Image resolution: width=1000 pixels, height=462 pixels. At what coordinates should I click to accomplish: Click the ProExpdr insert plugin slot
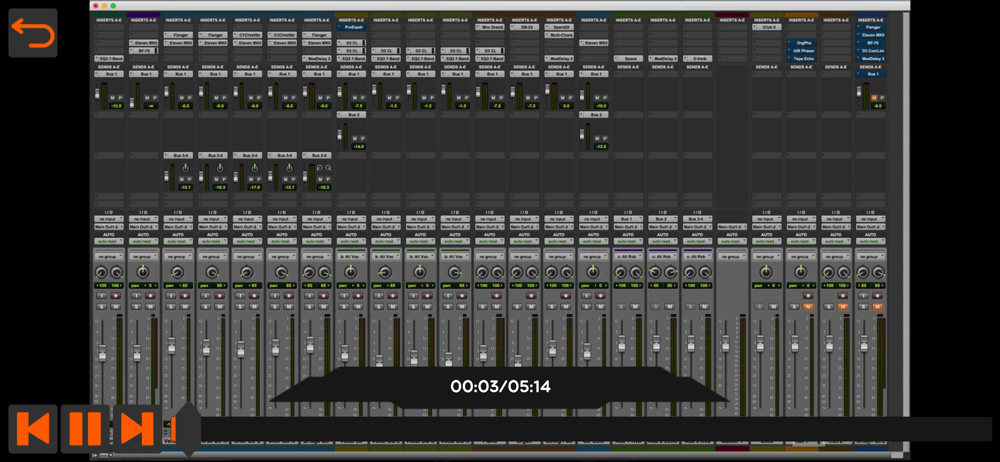point(351,28)
